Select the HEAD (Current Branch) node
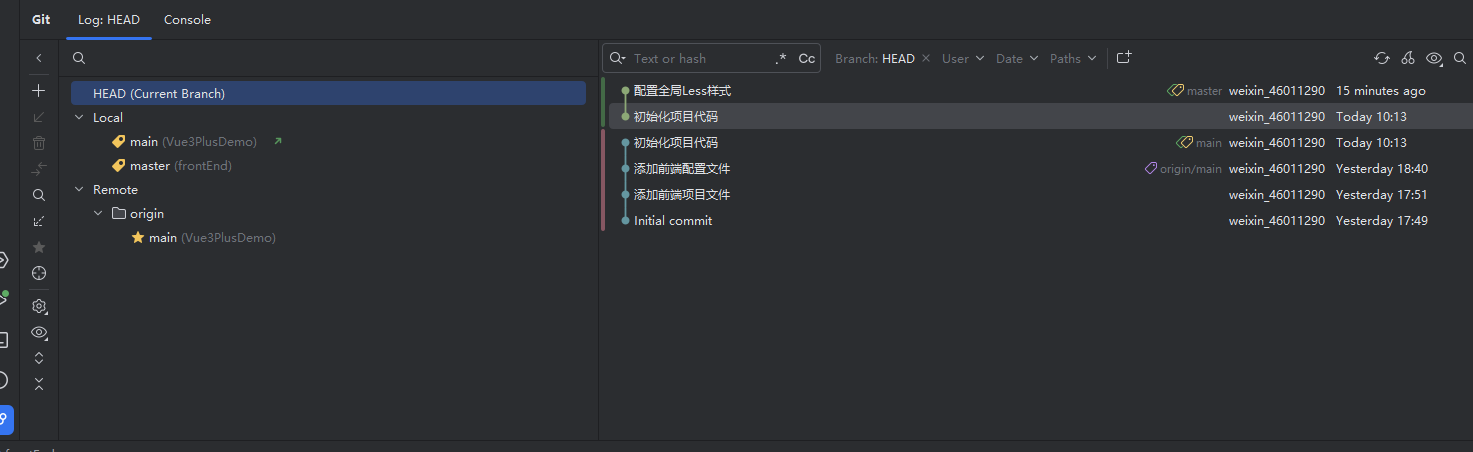This screenshot has height=452, width=1473. [328, 93]
